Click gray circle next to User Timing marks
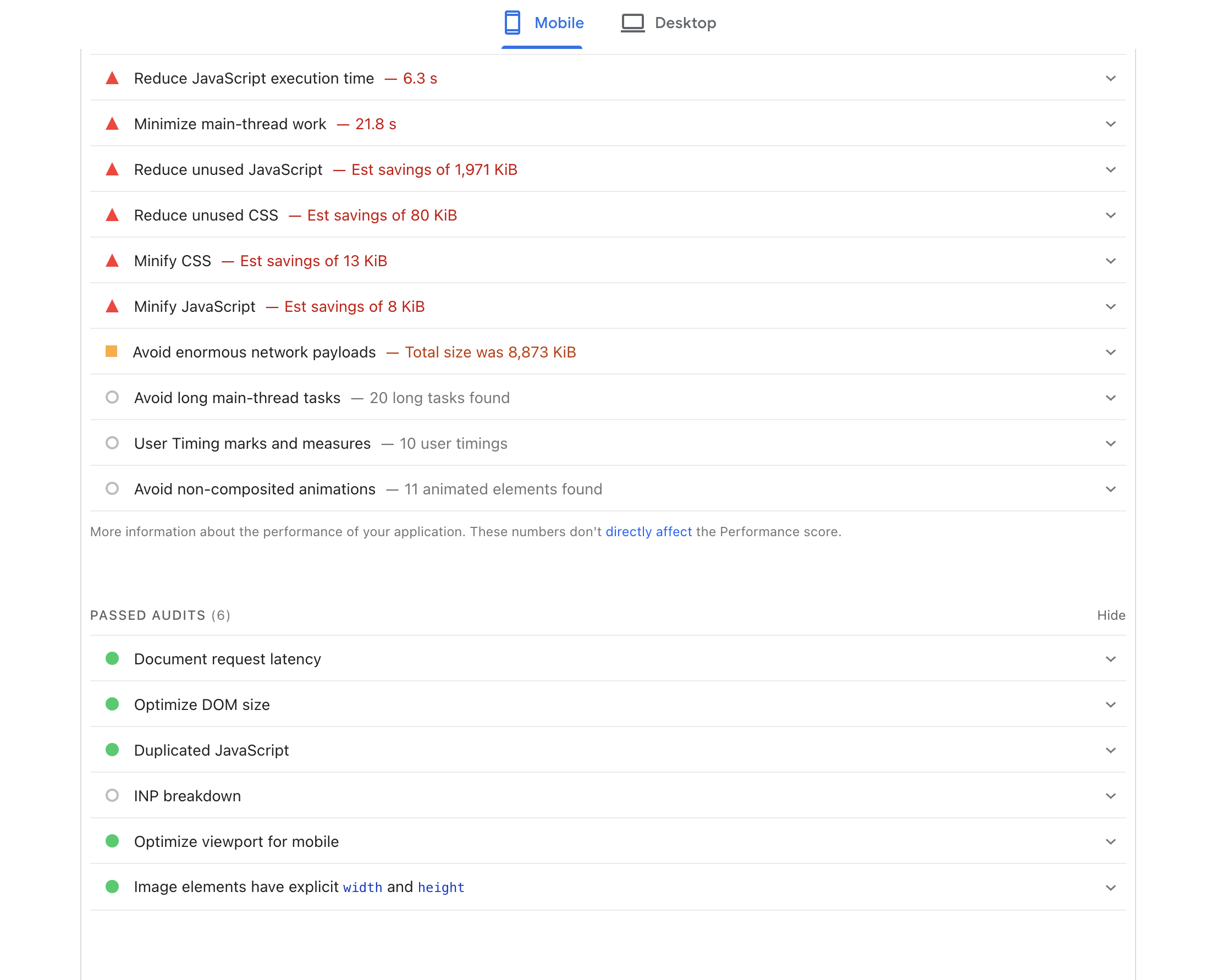 [112, 443]
